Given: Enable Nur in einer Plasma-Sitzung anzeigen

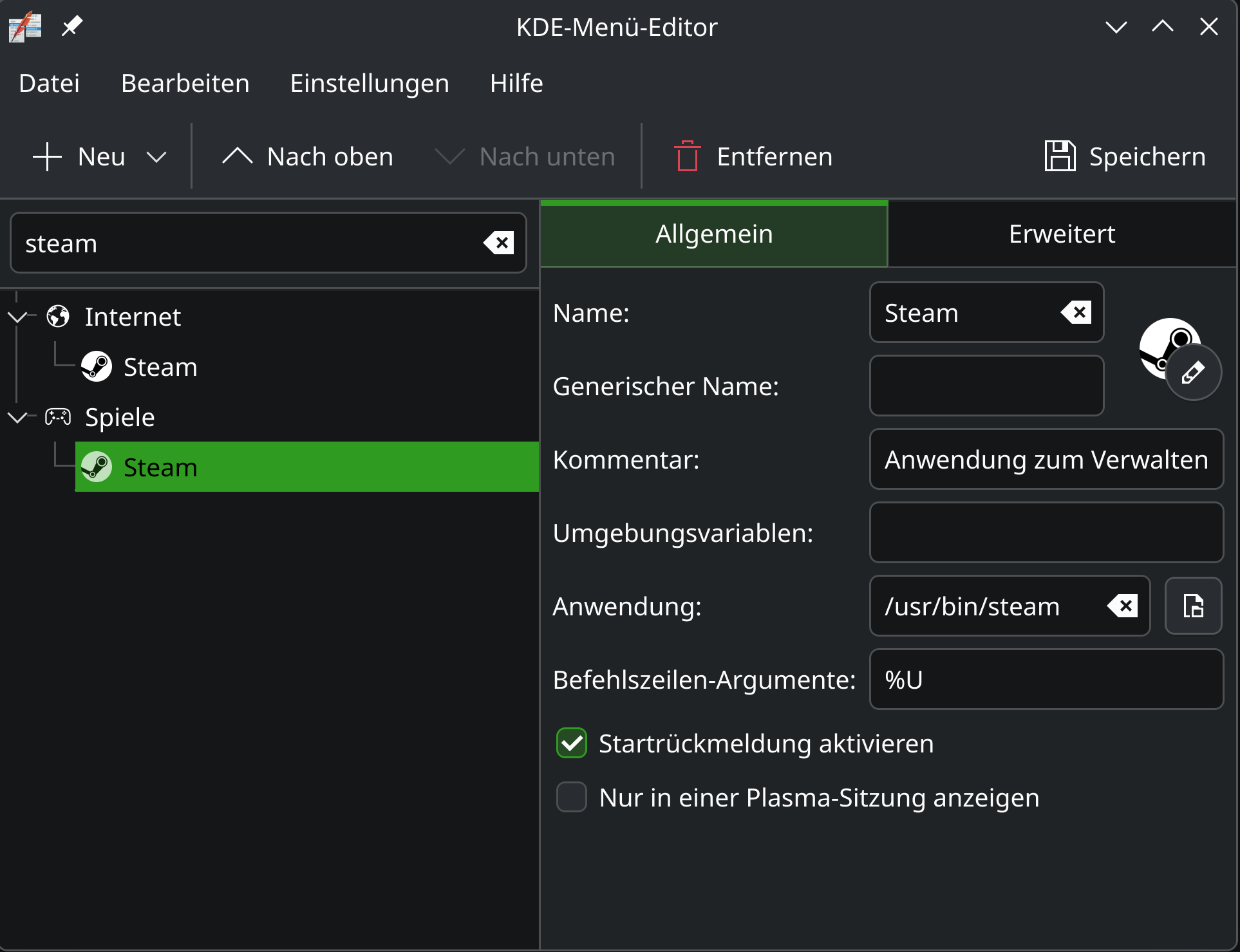Looking at the screenshot, I should click(x=572, y=798).
